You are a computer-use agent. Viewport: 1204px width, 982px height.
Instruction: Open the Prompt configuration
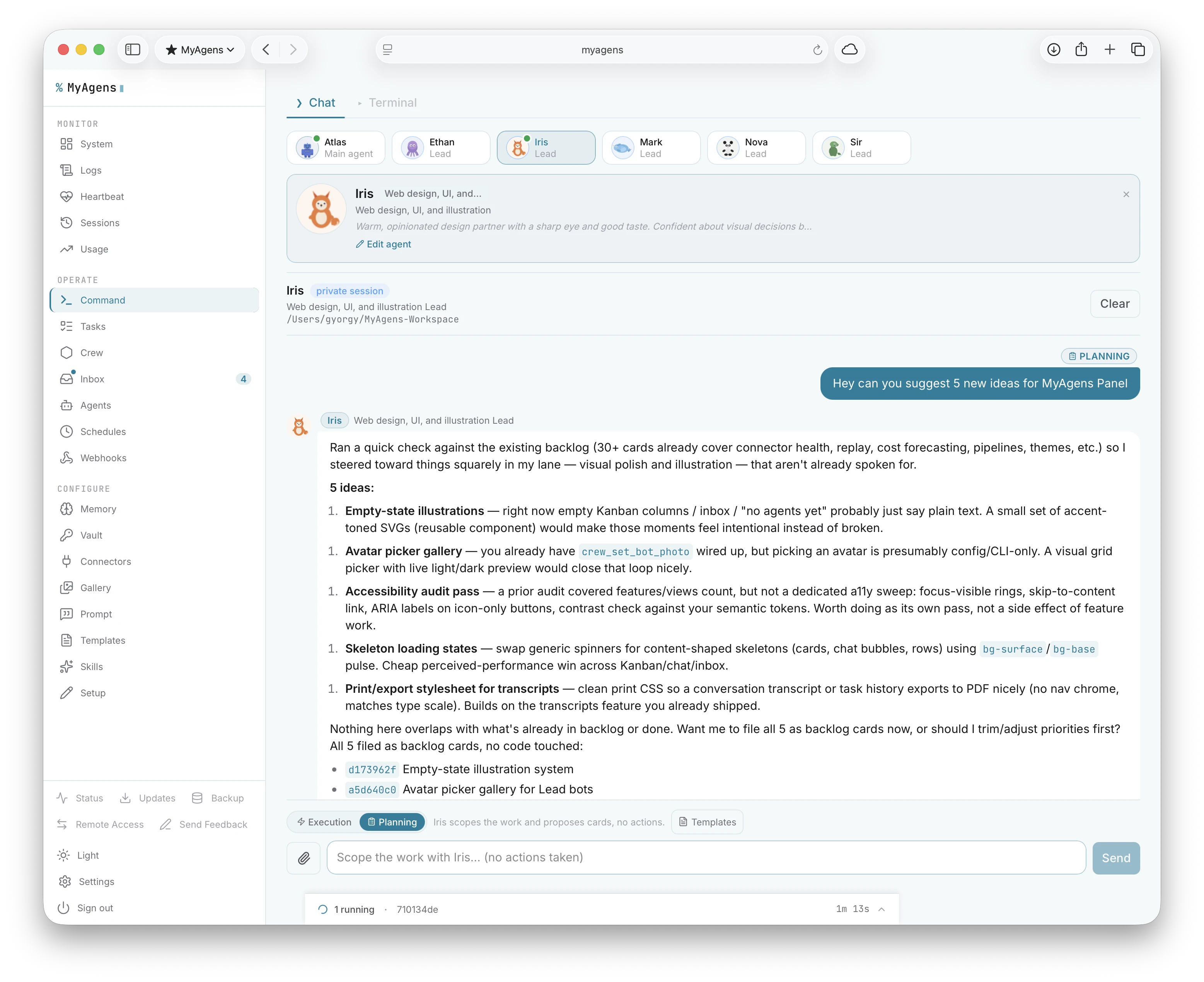pos(154,614)
